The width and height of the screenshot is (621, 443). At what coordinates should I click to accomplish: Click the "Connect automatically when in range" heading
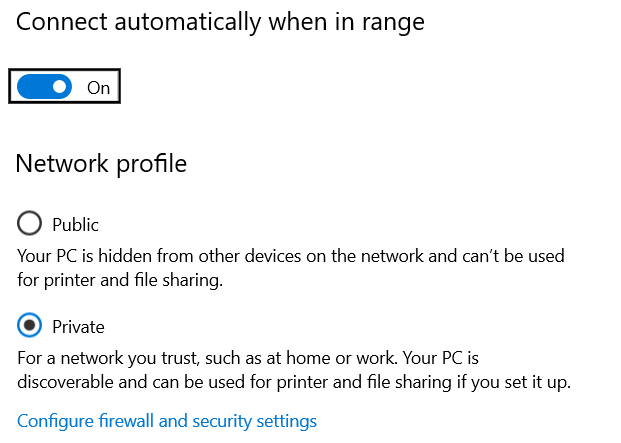click(x=220, y=23)
